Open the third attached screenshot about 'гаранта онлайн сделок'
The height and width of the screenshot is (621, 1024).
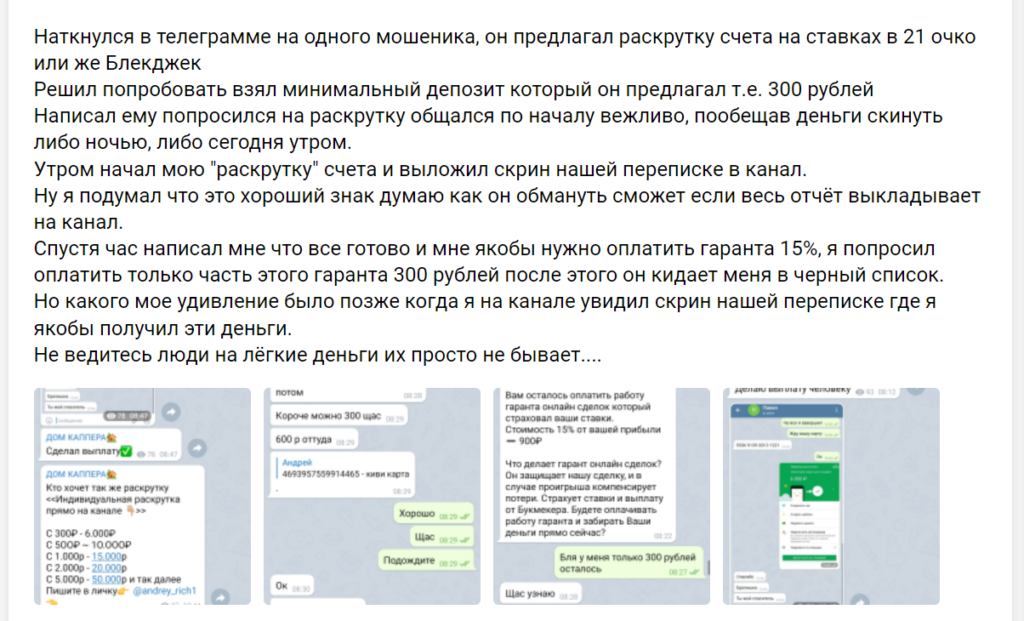pos(601,496)
